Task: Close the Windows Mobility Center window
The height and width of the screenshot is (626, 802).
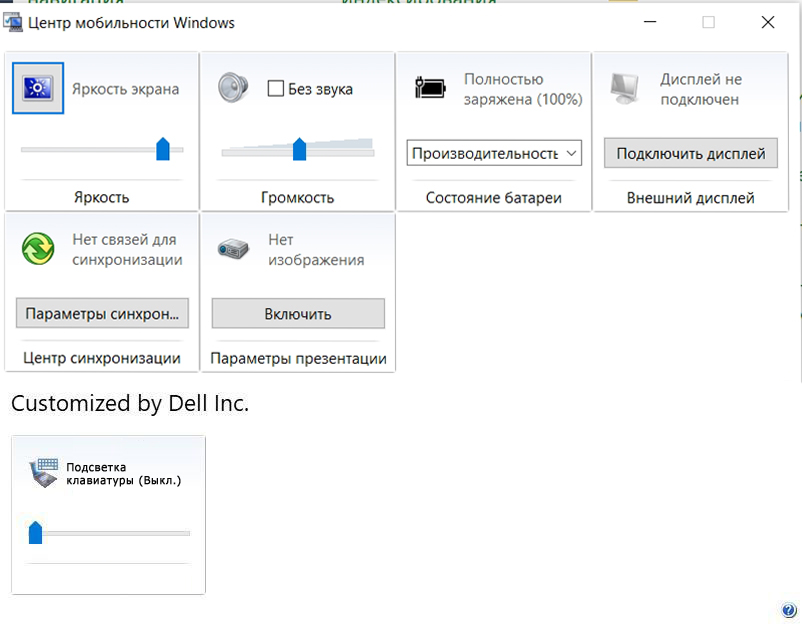Action: (767, 22)
